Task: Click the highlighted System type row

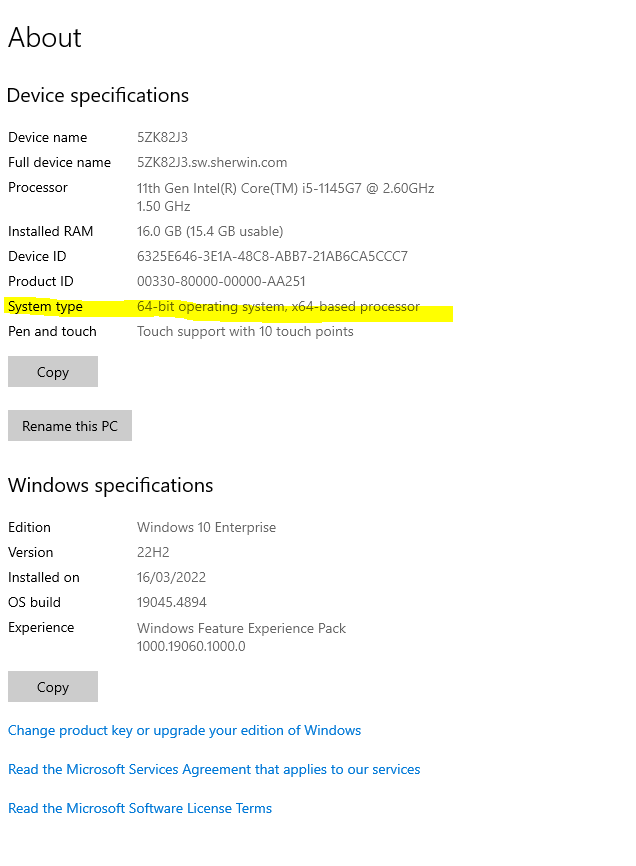Action: (x=228, y=306)
